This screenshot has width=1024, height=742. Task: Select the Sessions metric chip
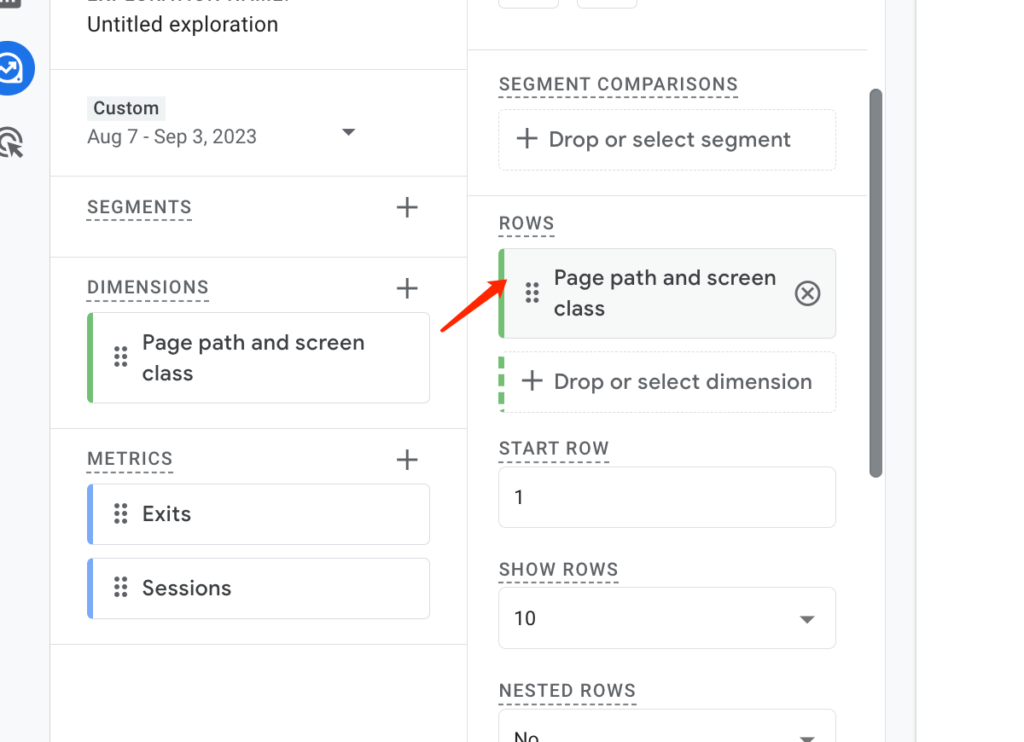[x=259, y=588]
